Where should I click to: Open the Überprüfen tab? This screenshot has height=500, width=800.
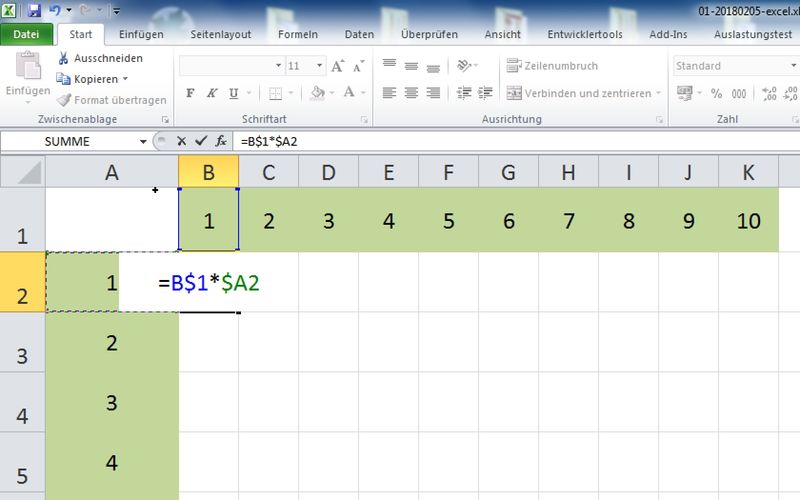pyautogui.click(x=429, y=34)
